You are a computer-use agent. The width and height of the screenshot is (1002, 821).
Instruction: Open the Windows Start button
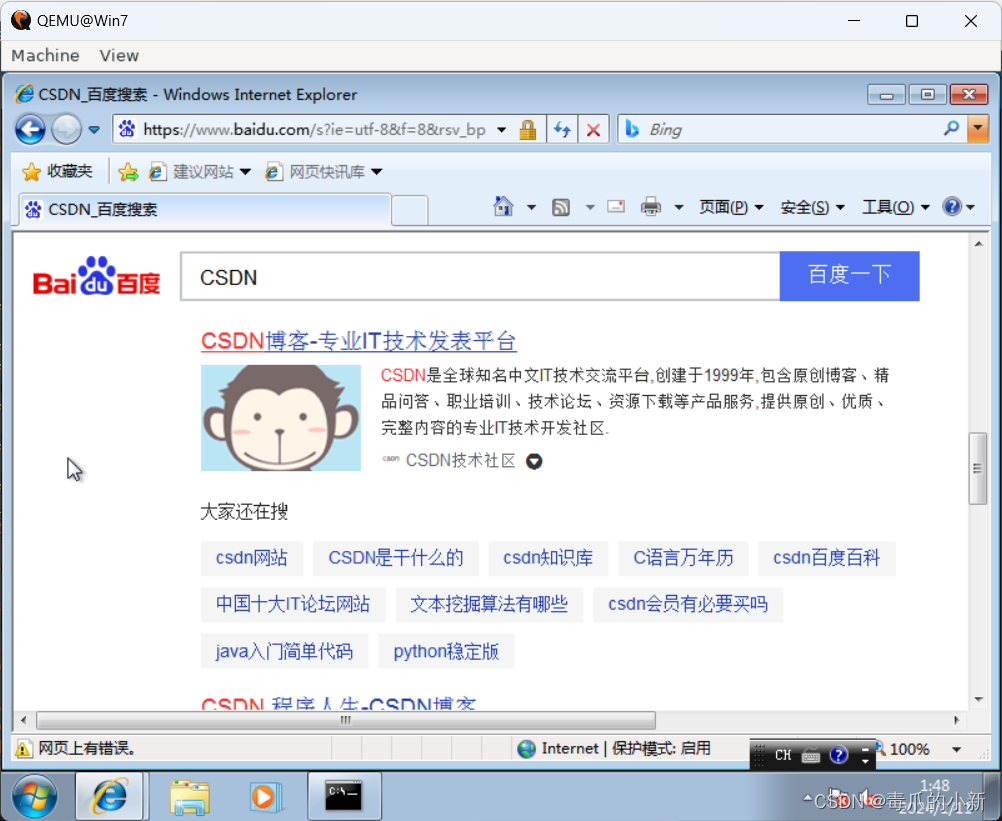tap(34, 795)
